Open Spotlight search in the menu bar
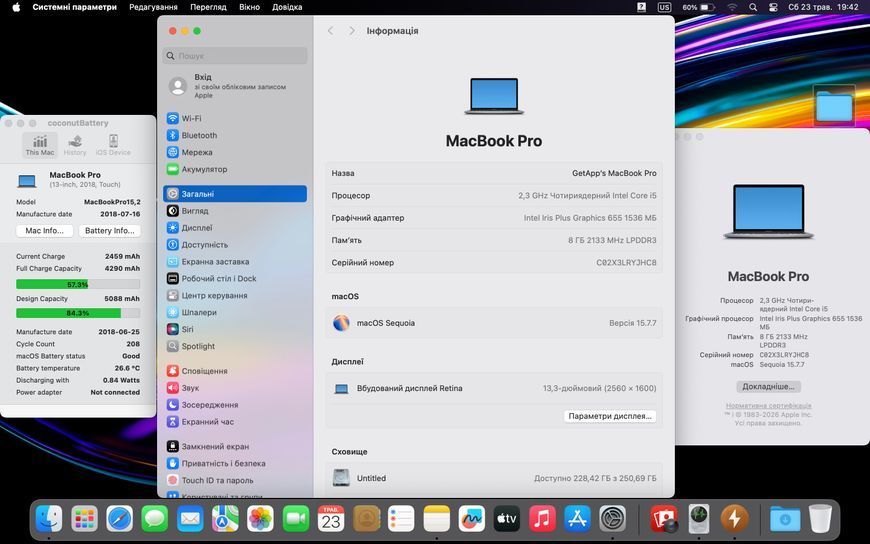Image resolution: width=870 pixels, height=544 pixels. point(753,7)
